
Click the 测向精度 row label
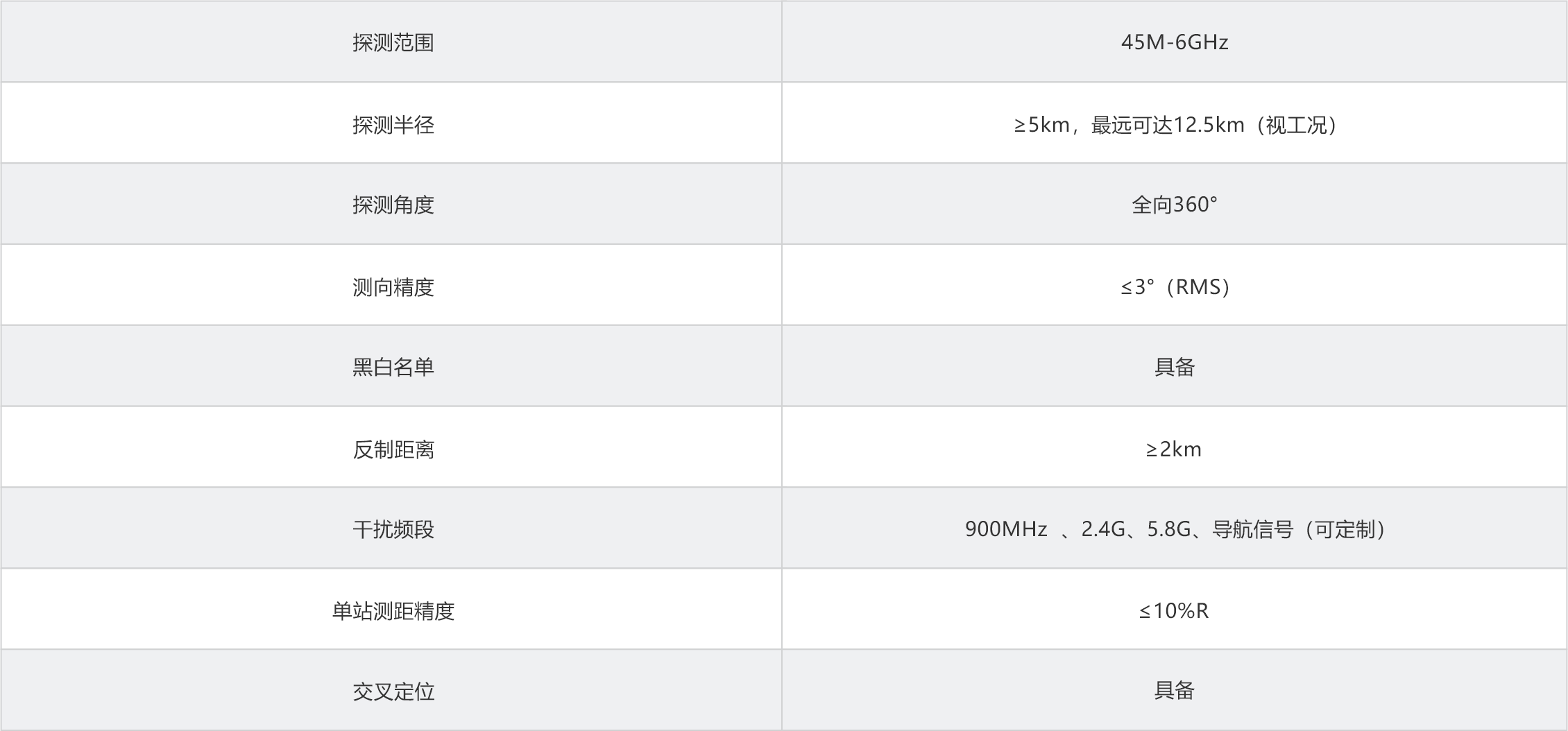[393, 287]
